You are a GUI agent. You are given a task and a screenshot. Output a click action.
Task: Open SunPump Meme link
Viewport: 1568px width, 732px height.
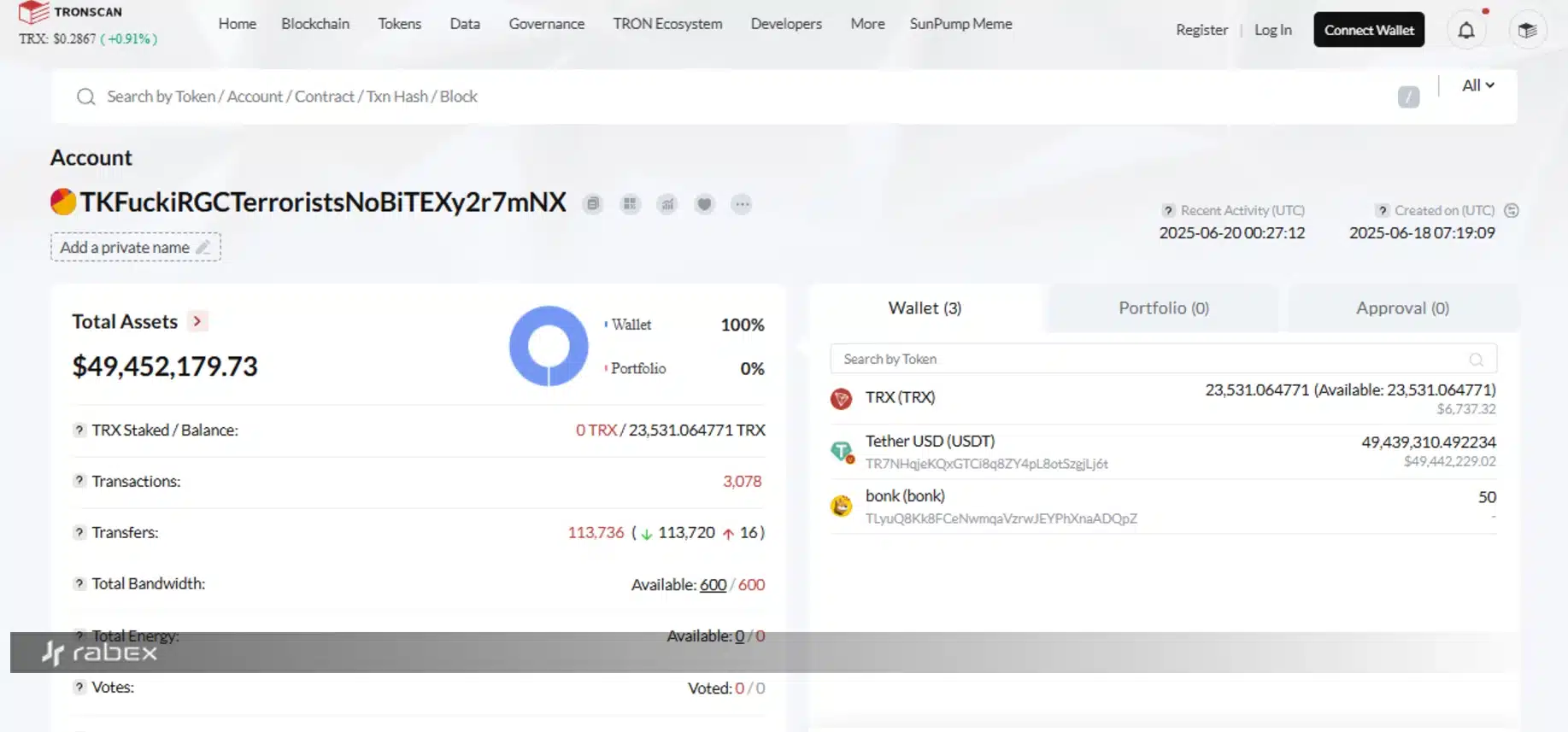961,24
